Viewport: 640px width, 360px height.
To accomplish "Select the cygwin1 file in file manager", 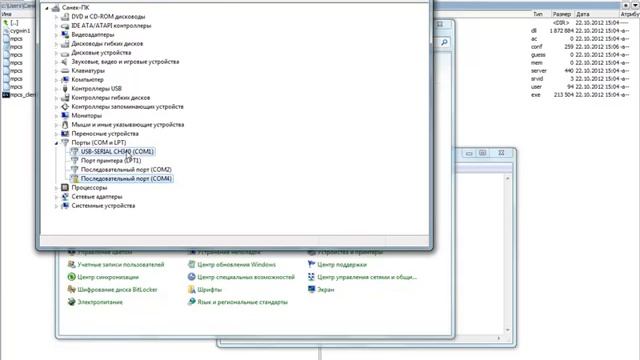I will (x=20, y=31).
